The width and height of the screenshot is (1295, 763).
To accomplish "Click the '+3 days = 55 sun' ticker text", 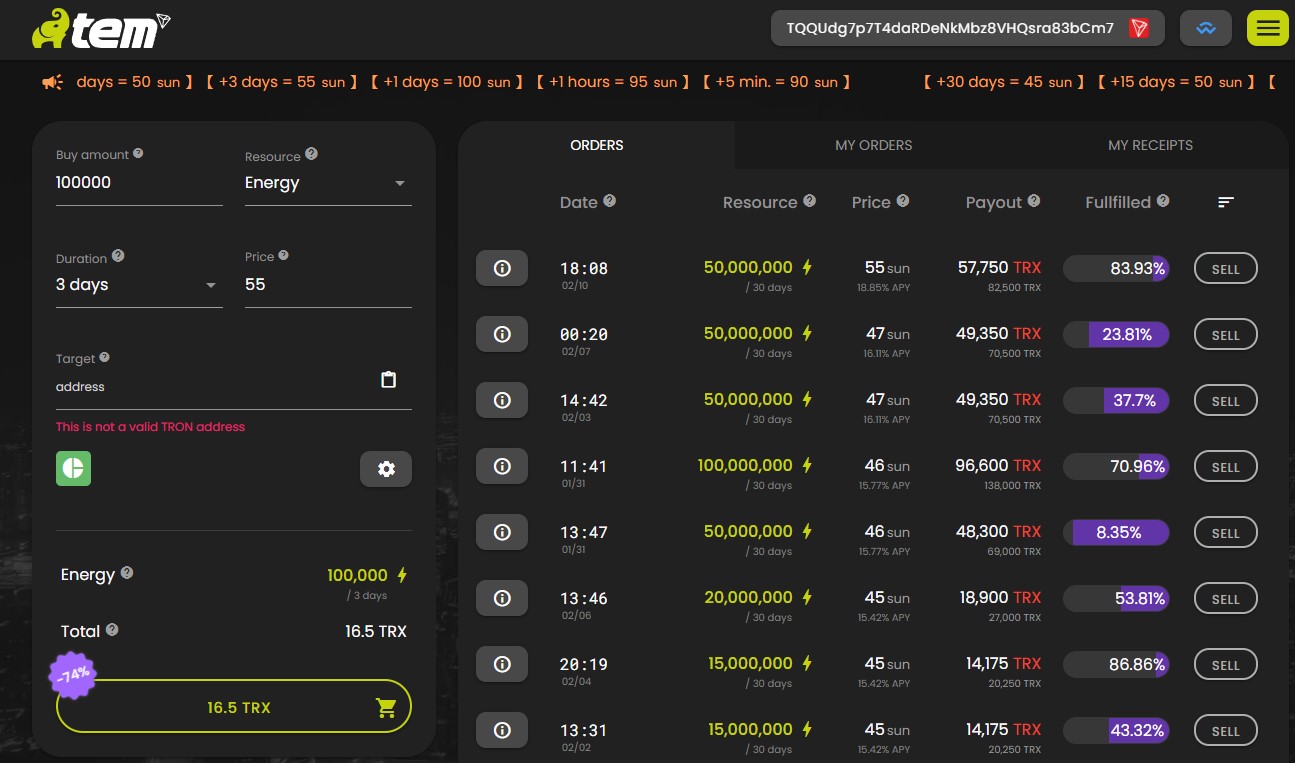I will (x=282, y=82).
